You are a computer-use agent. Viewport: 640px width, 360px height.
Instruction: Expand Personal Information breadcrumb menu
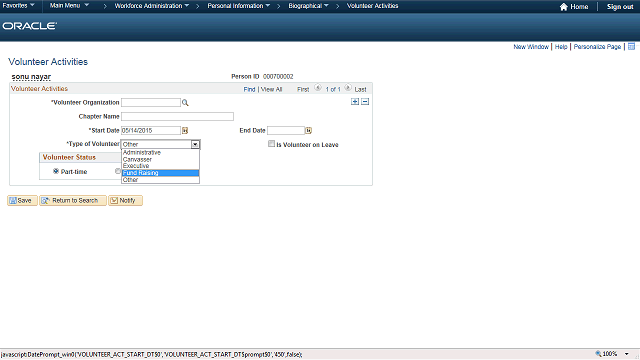[x=239, y=6]
